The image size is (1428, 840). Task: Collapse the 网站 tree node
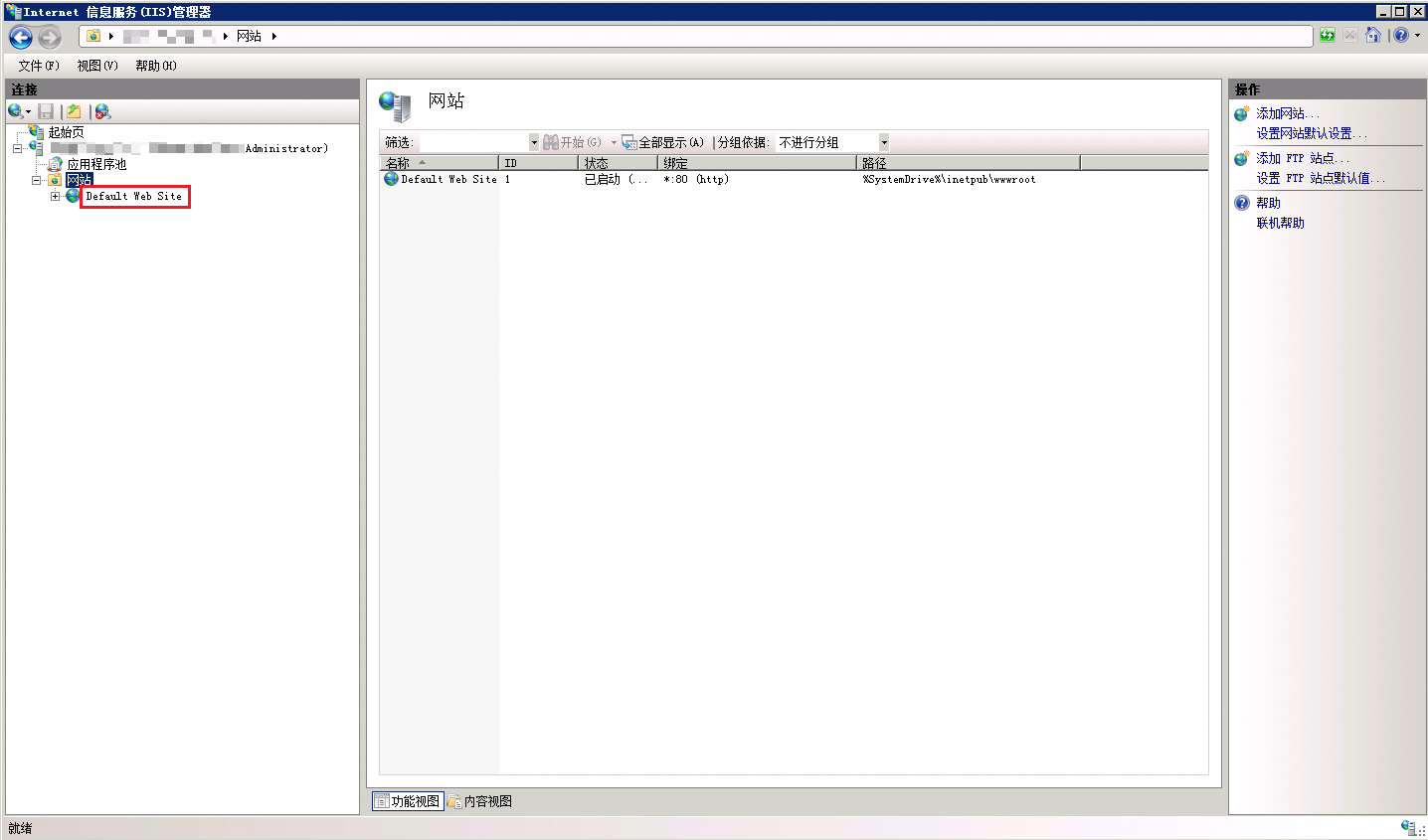pos(36,180)
